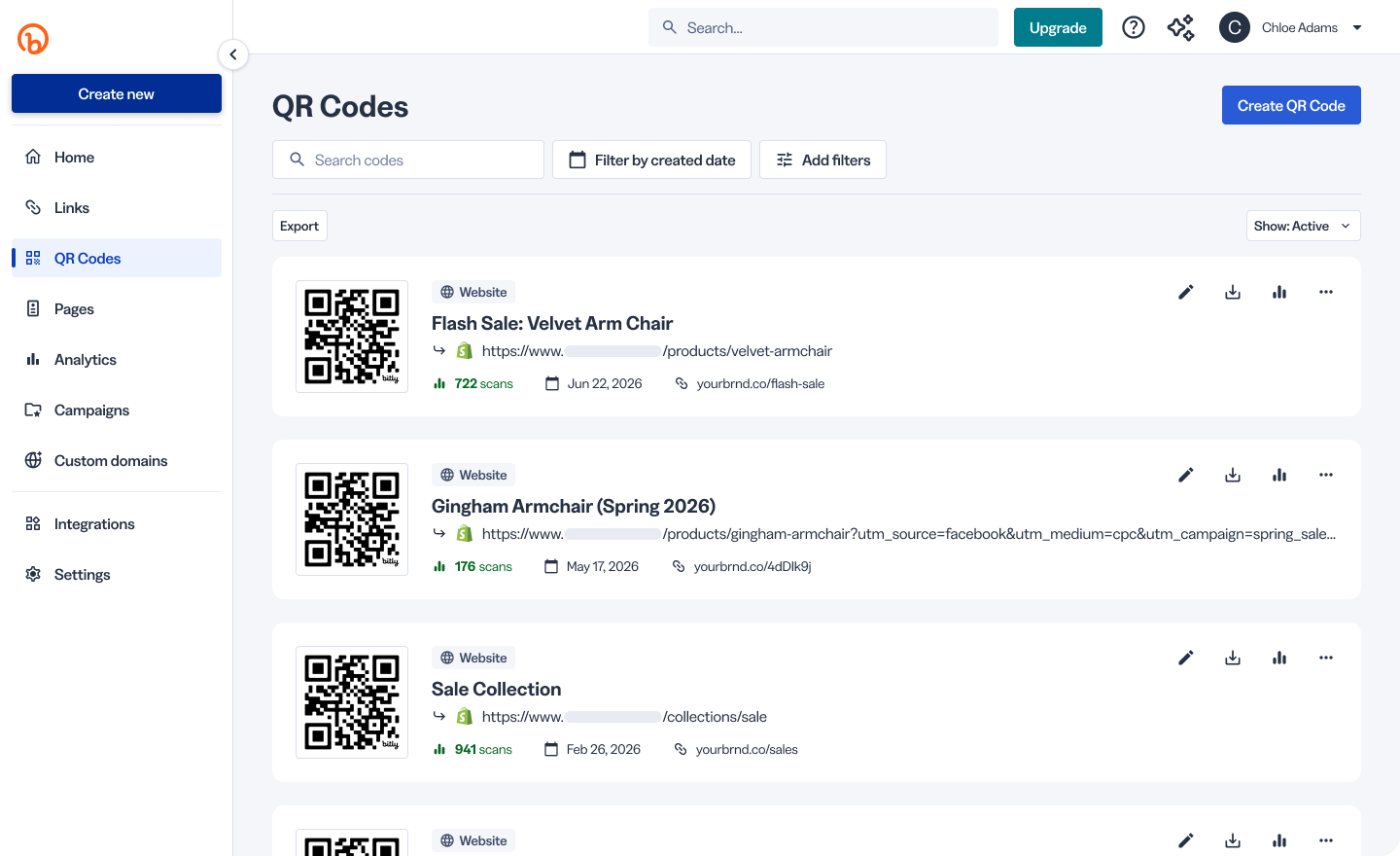This screenshot has width=1400, height=856.
Task: Open Custom domains in the sidebar
Action: click(x=117, y=460)
